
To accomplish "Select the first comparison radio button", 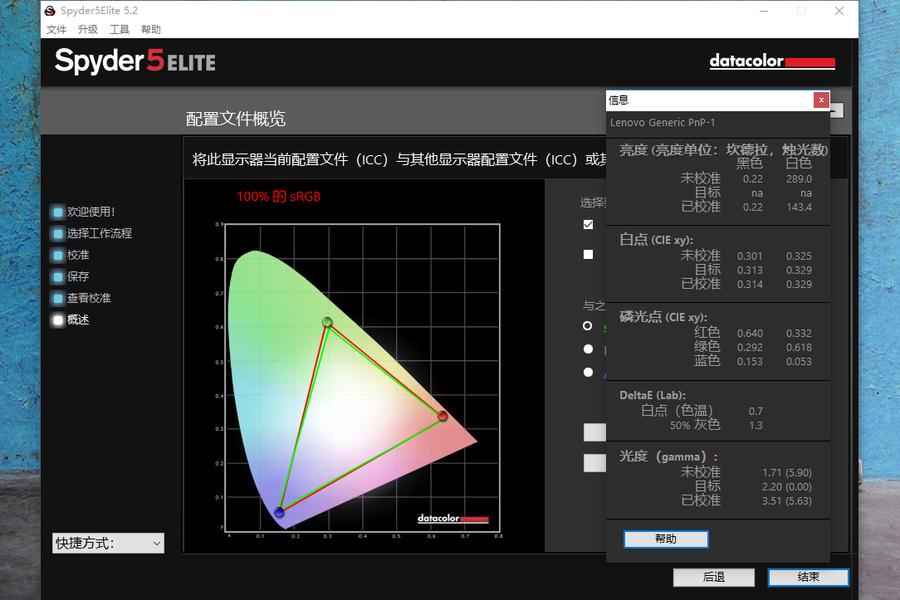I will click(x=588, y=326).
